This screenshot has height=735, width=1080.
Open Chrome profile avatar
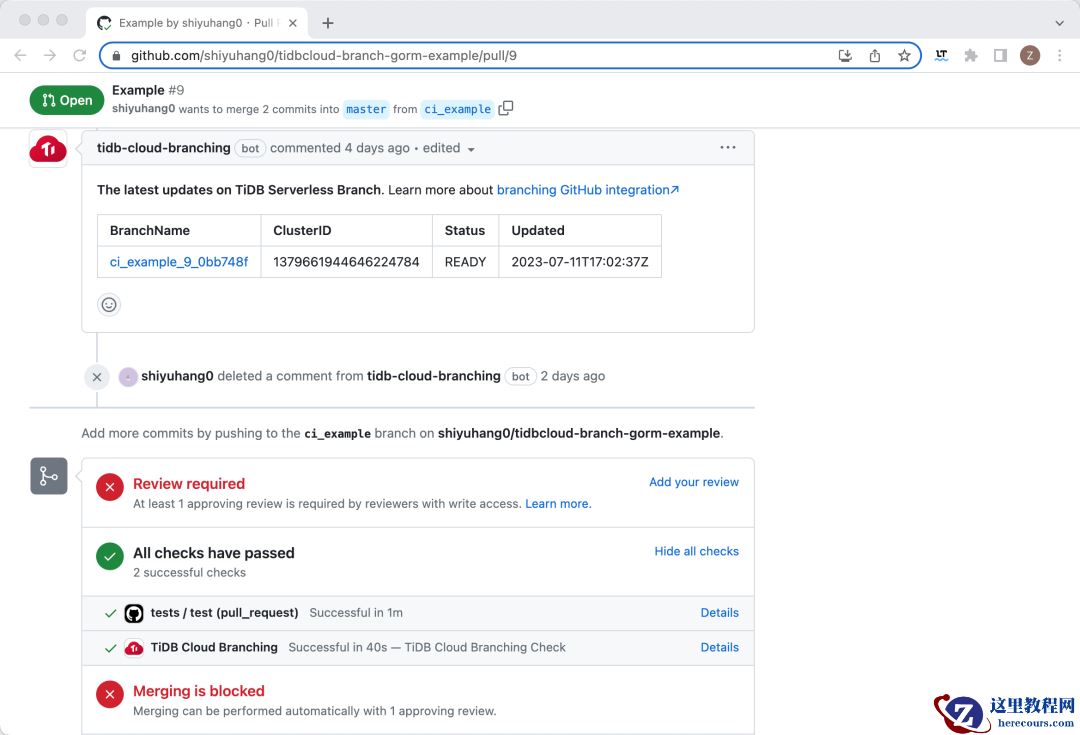1030,56
